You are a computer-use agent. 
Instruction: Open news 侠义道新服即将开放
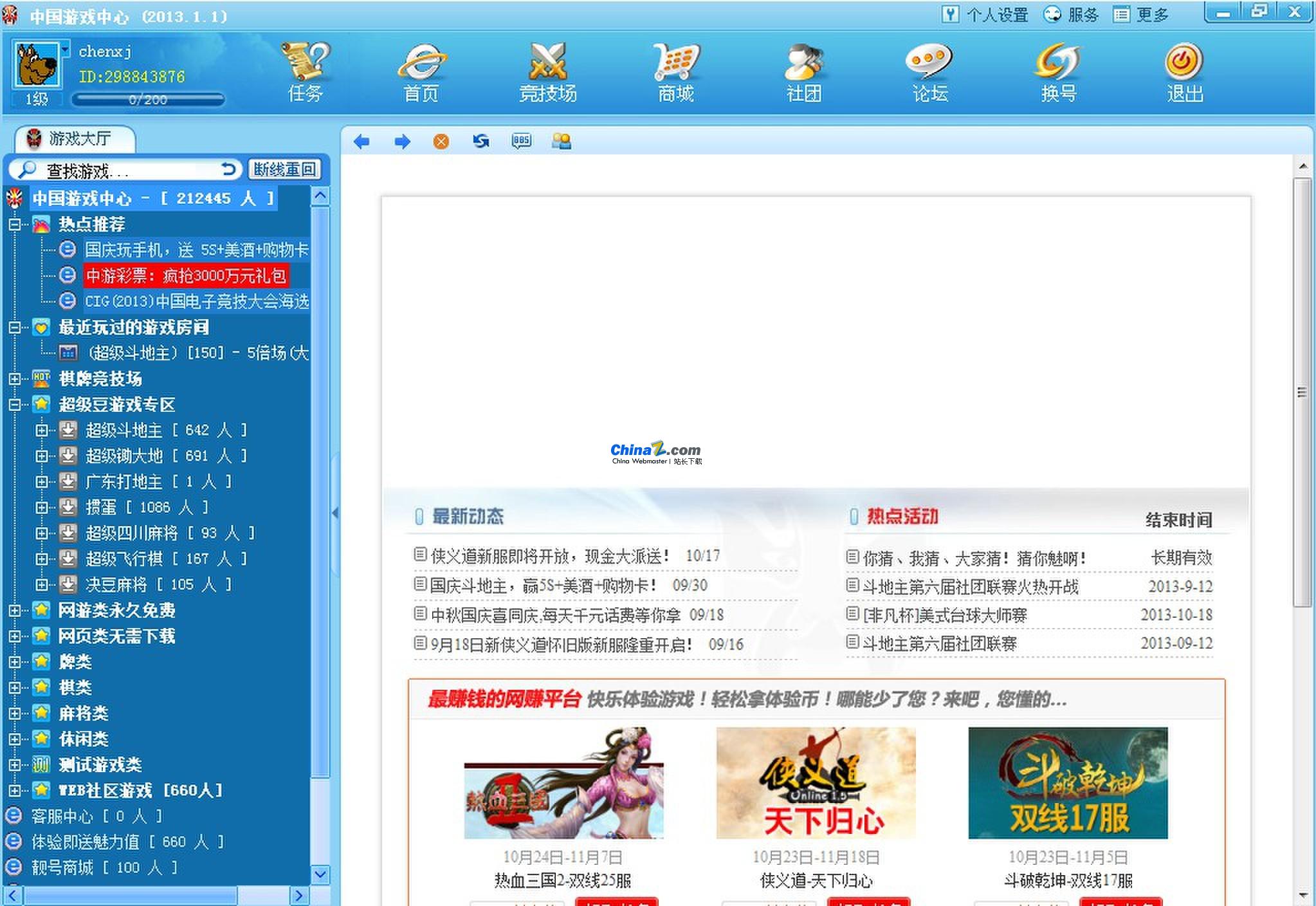tap(550, 555)
